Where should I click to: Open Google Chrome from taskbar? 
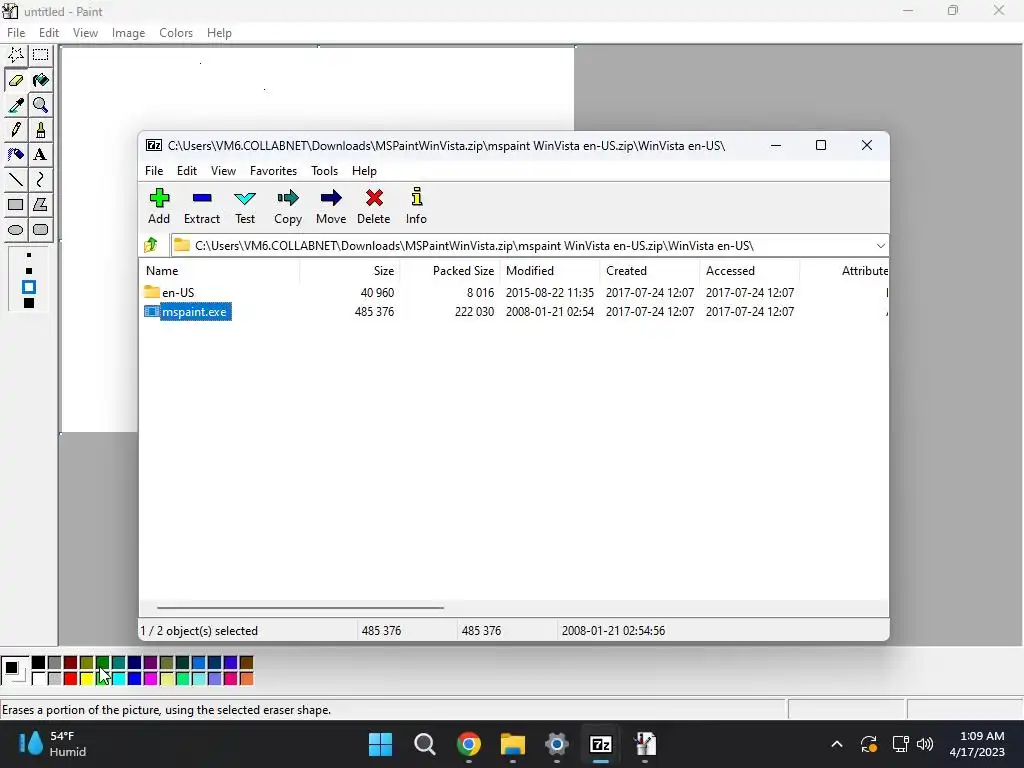click(x=468, y=744)
